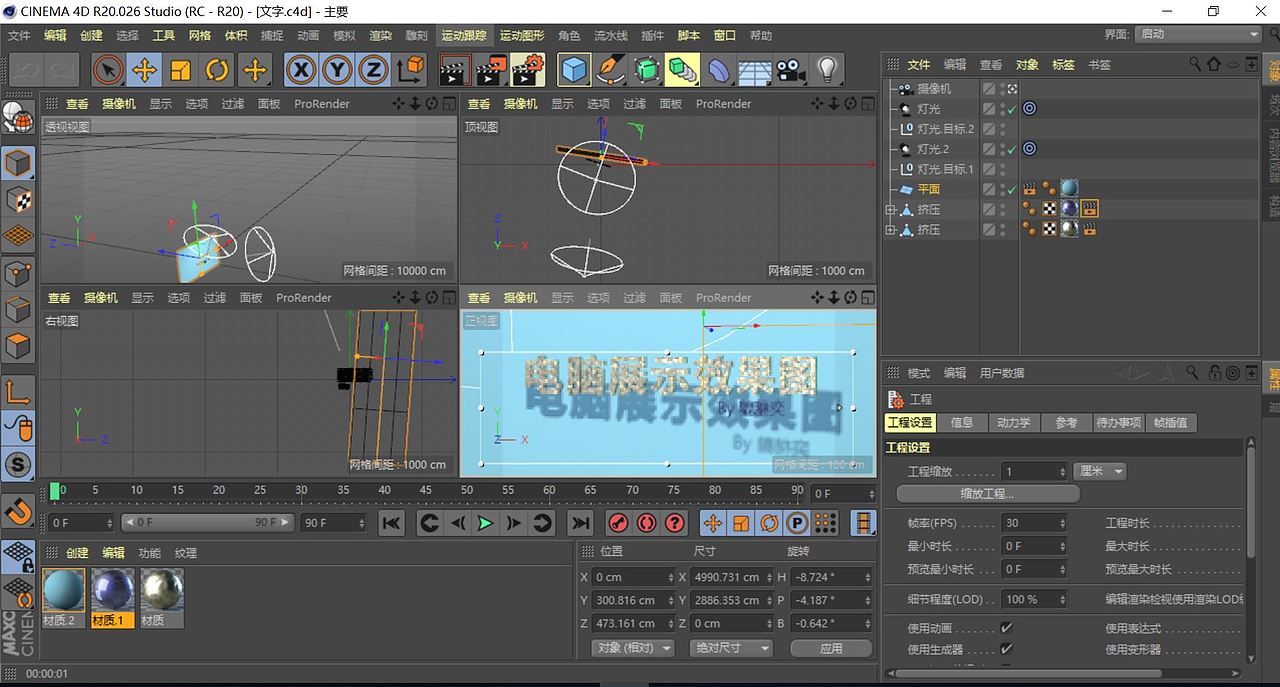Viewport: 1280px width, 687px height.
Task: Switch to Points mode in left sidebar
Action: tap(19, 272)
